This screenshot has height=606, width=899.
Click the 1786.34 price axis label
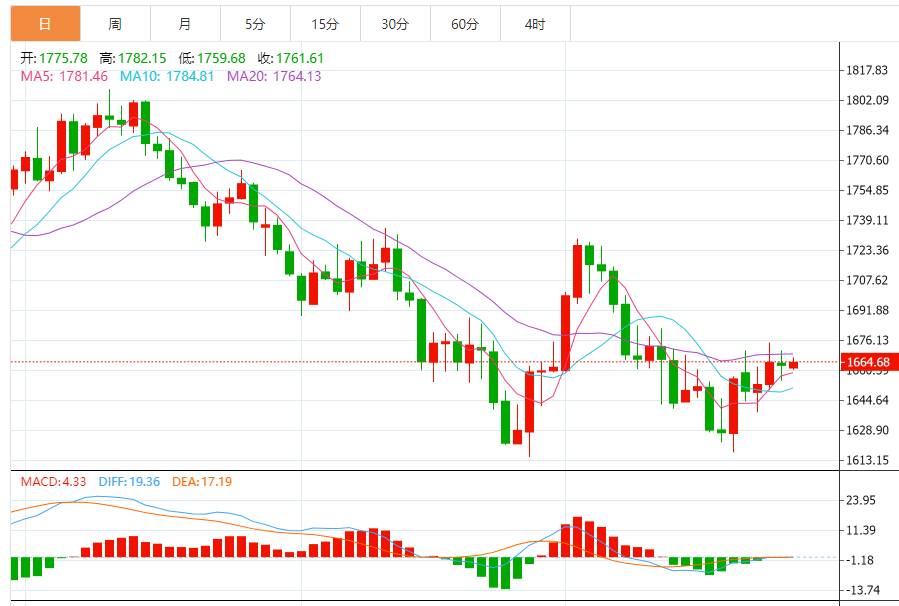(867, 130)
